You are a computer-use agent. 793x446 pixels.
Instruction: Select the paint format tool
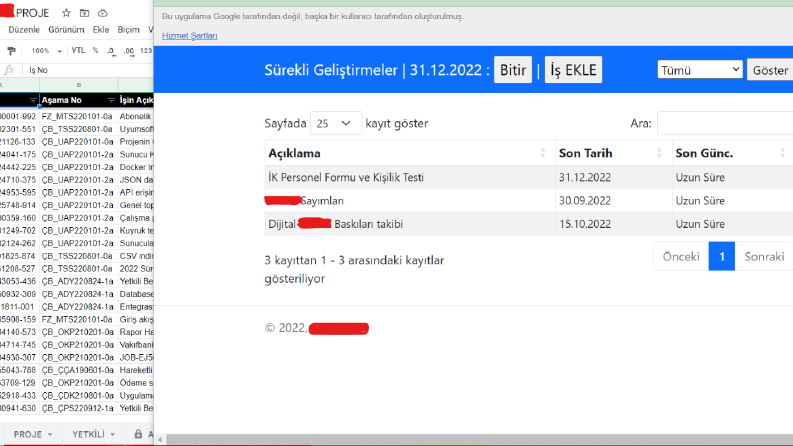click(x=11, y=51)
